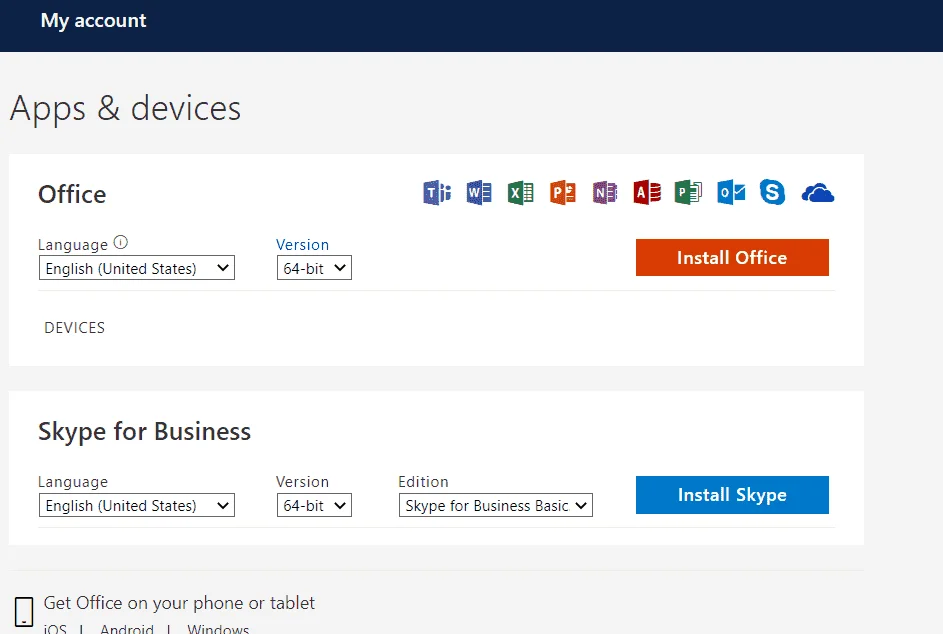943x634 pixels.
Task: Click the My account header title
Action: (93, 21)
